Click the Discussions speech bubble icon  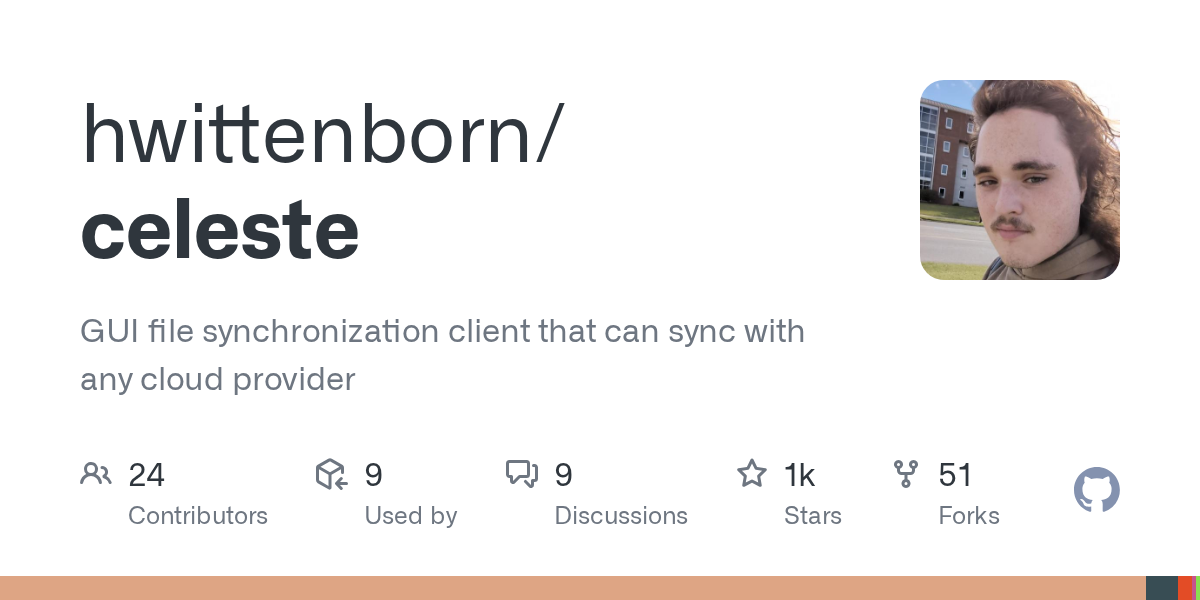click(522, 474)
